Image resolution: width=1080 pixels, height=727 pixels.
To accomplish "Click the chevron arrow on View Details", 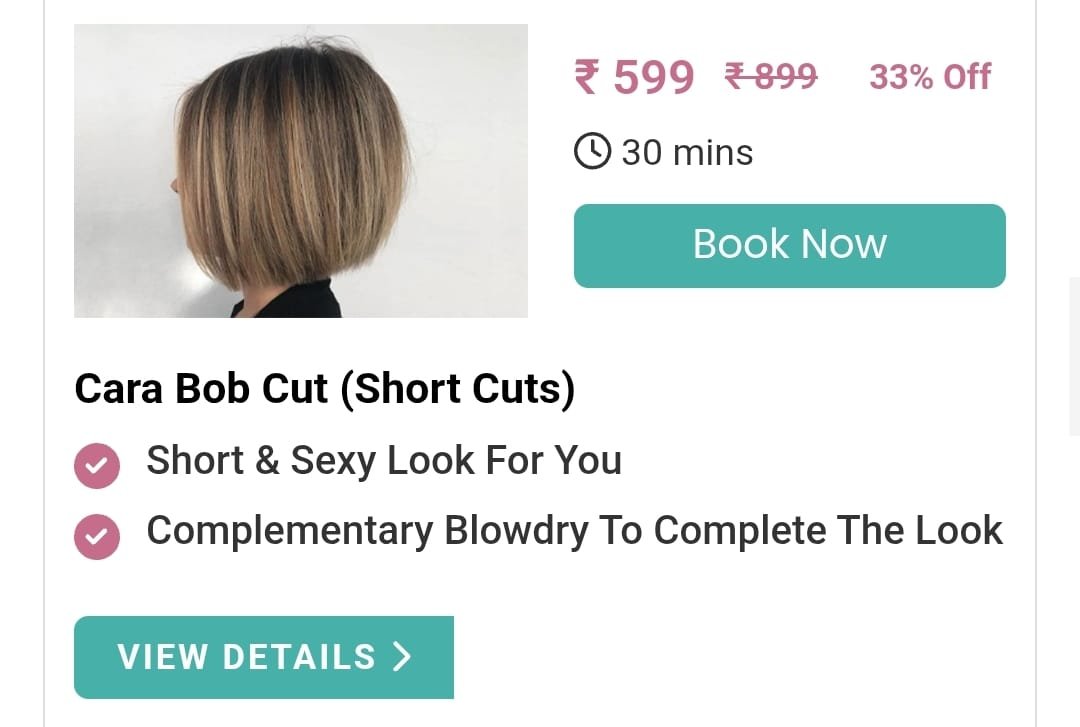I will pyautogui.click(x=402, y=656).
